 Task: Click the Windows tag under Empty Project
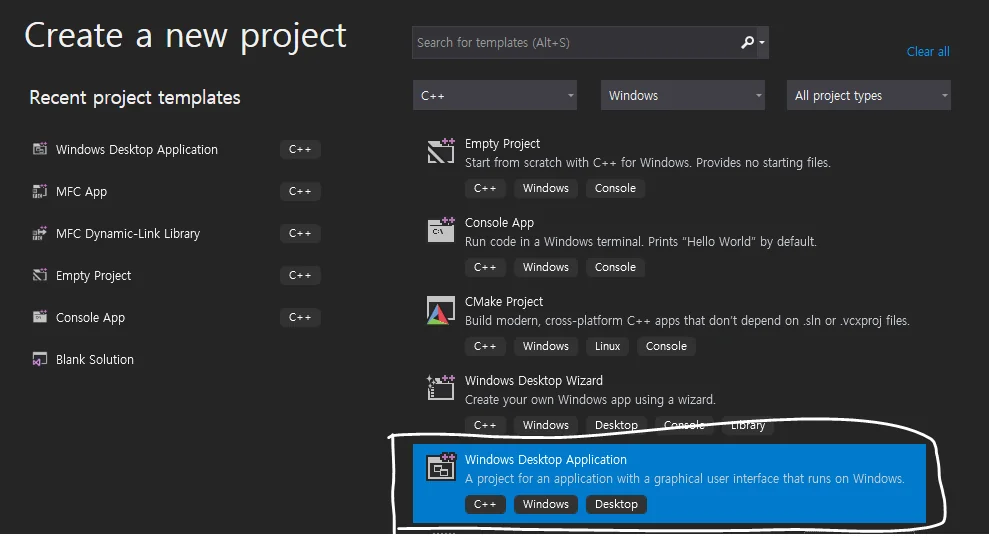coord(546,188)
